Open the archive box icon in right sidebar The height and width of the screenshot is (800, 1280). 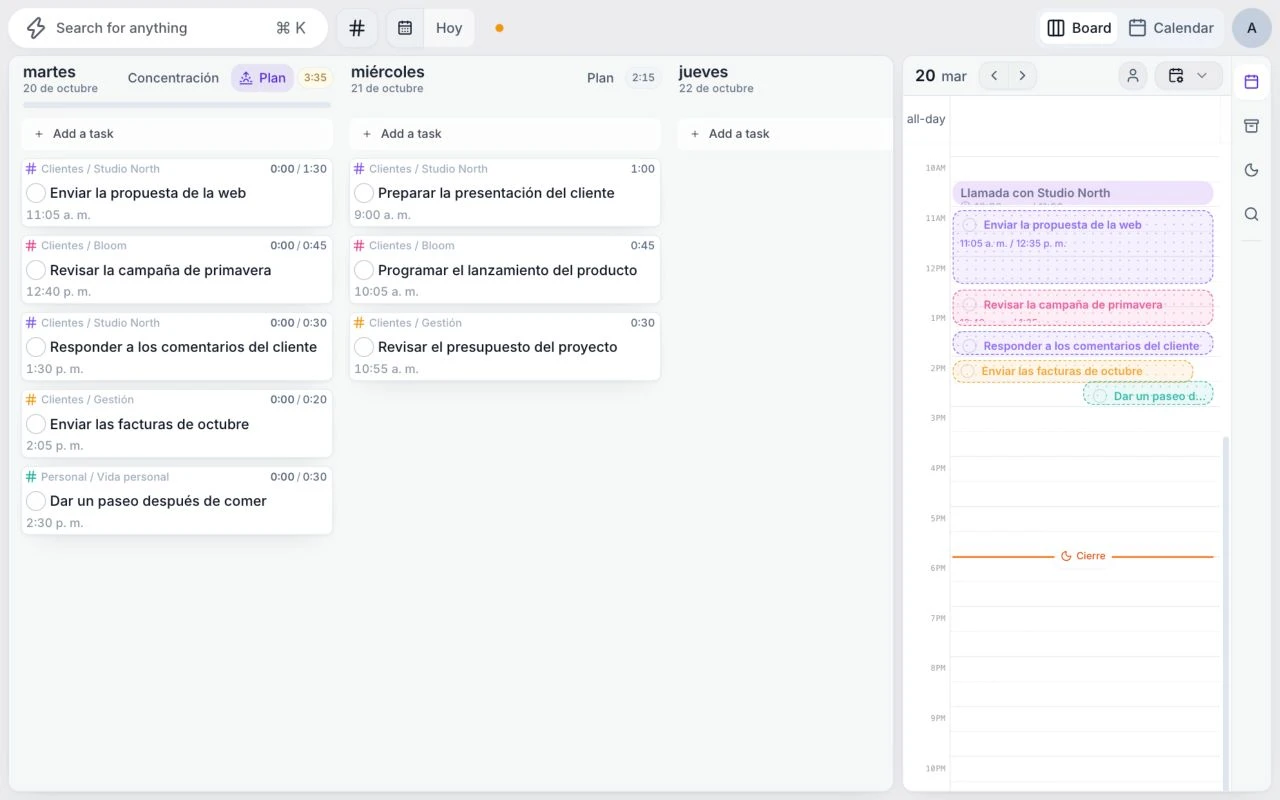pos(1251,126)
